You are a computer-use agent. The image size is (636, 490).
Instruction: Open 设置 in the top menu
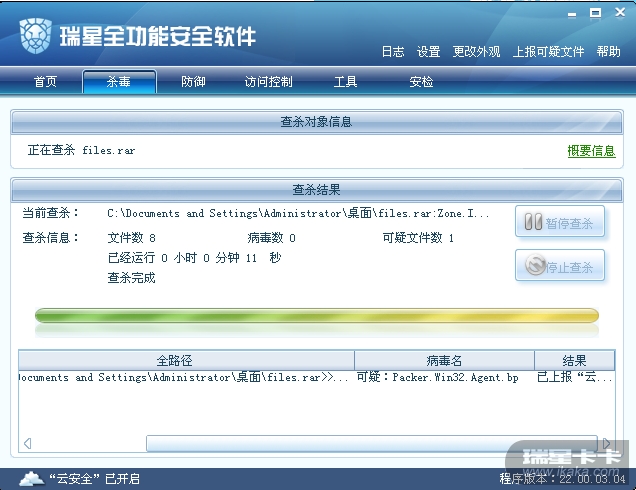coord(428,52)
